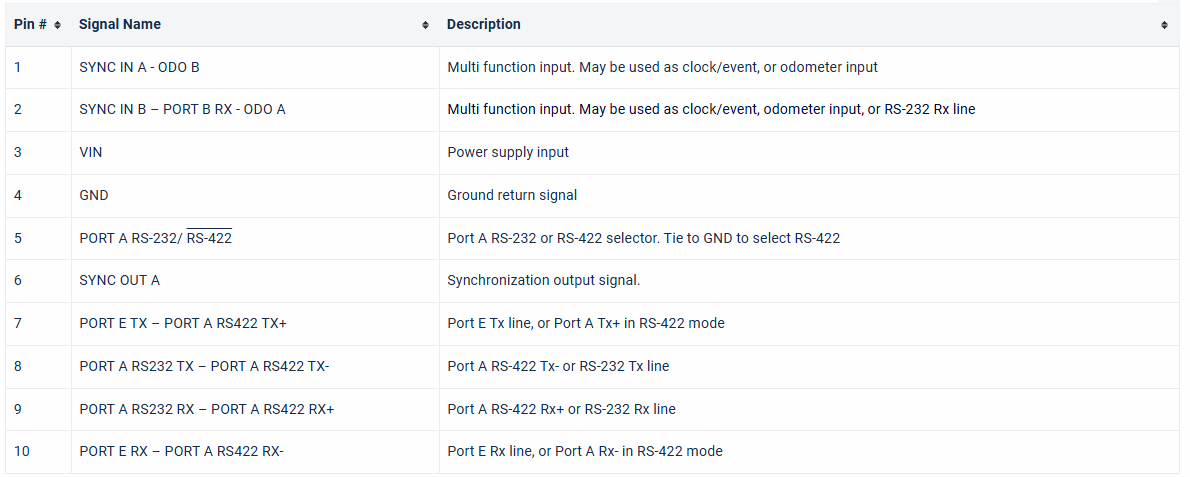Click the sort arrows in Description column
This screenshot has height=477, width=1190.
1164,25
